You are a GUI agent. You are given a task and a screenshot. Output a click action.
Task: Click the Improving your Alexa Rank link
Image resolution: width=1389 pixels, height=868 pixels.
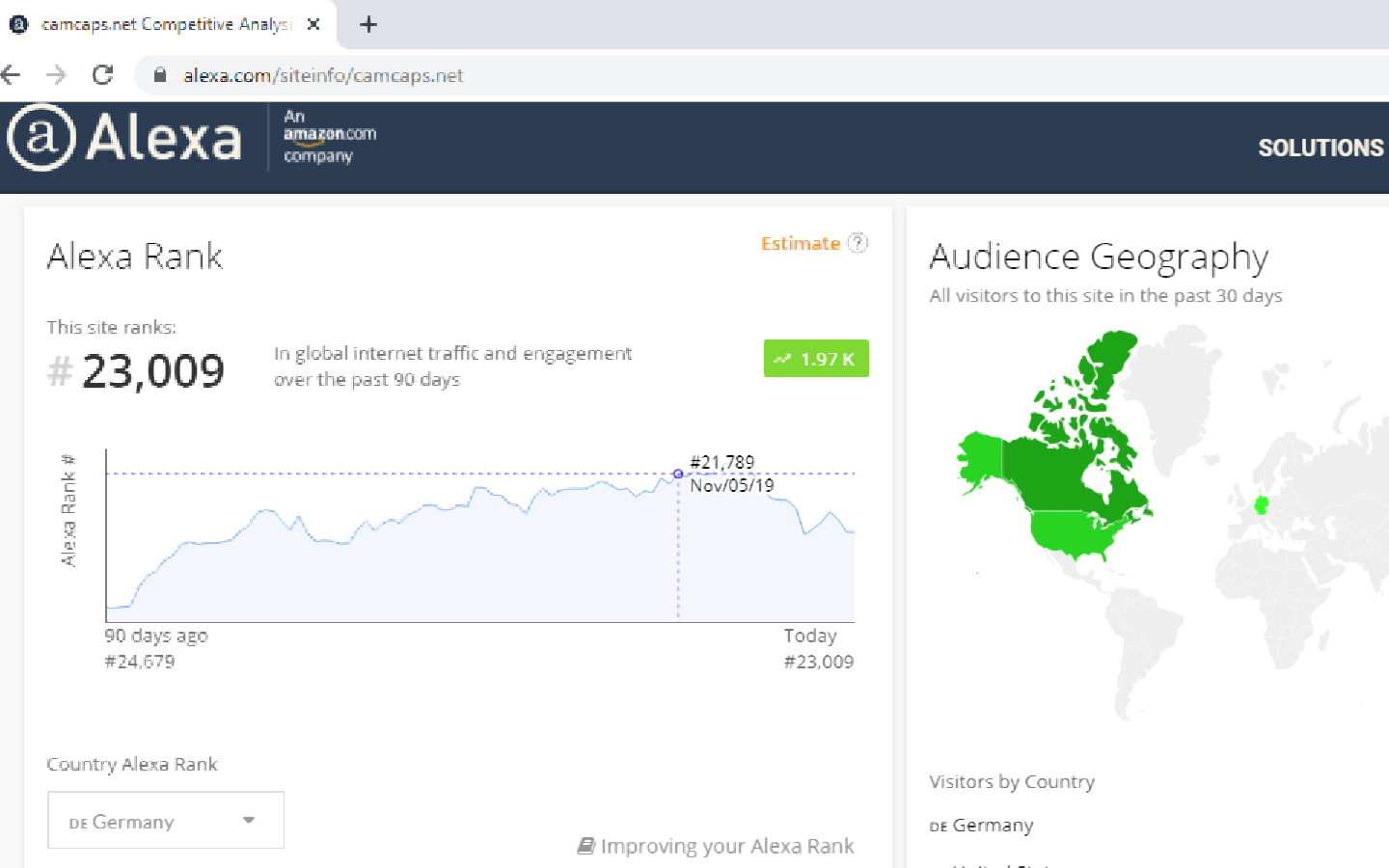(726, 846)
